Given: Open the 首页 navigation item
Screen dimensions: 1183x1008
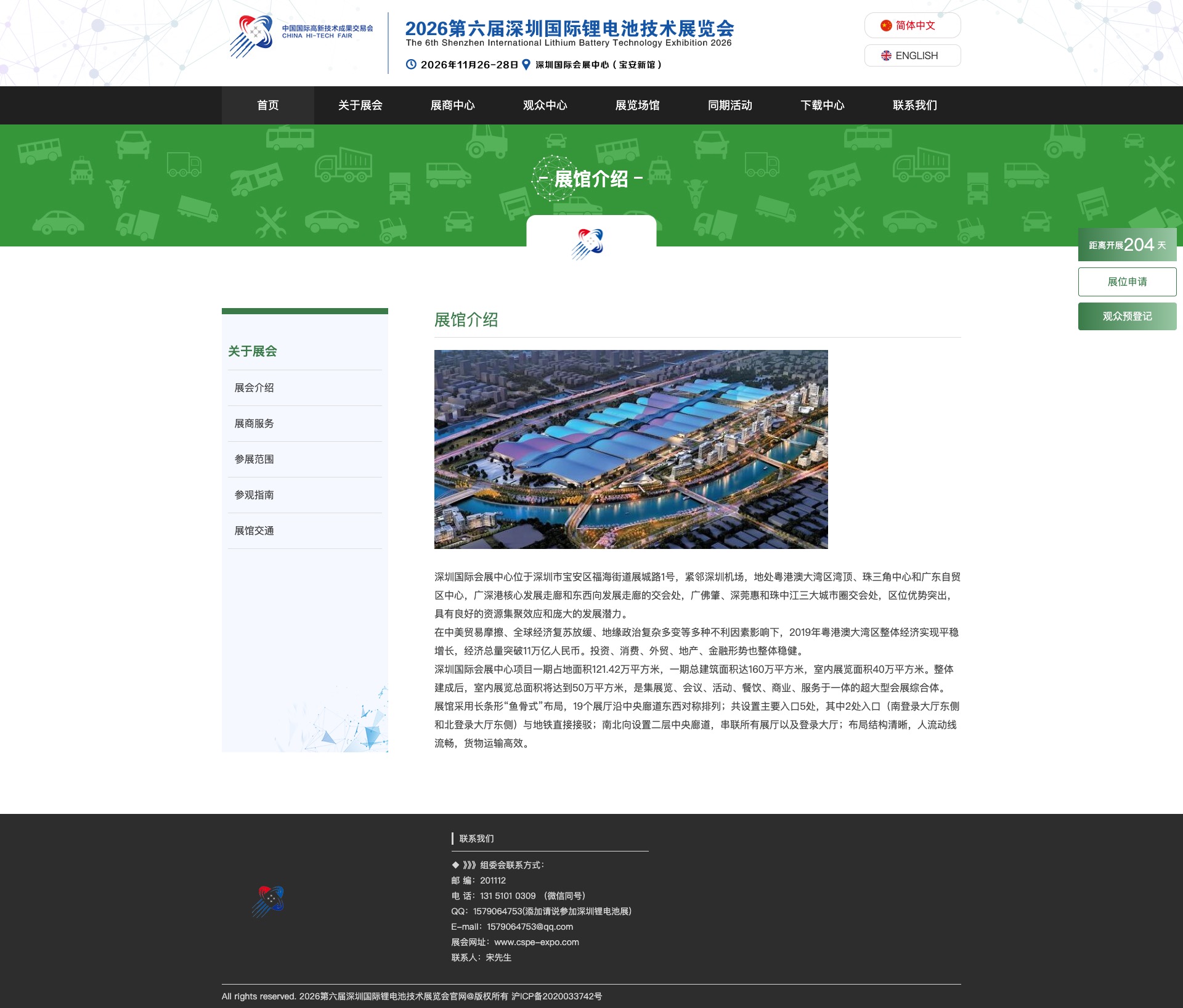Looking at the screenshot, I should point(268,105).
